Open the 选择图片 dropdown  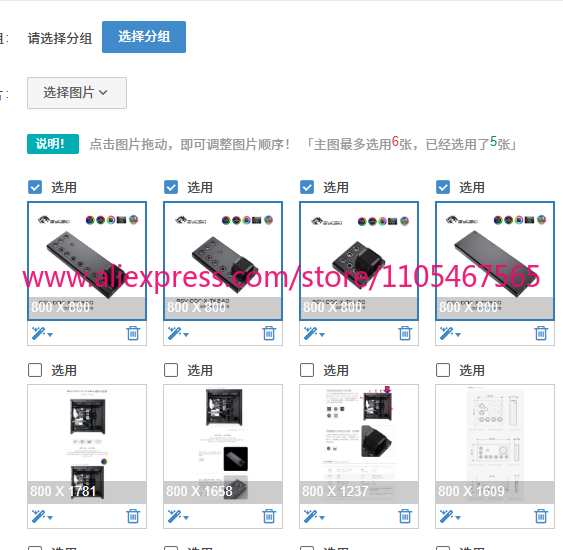[x=77, y=93]
